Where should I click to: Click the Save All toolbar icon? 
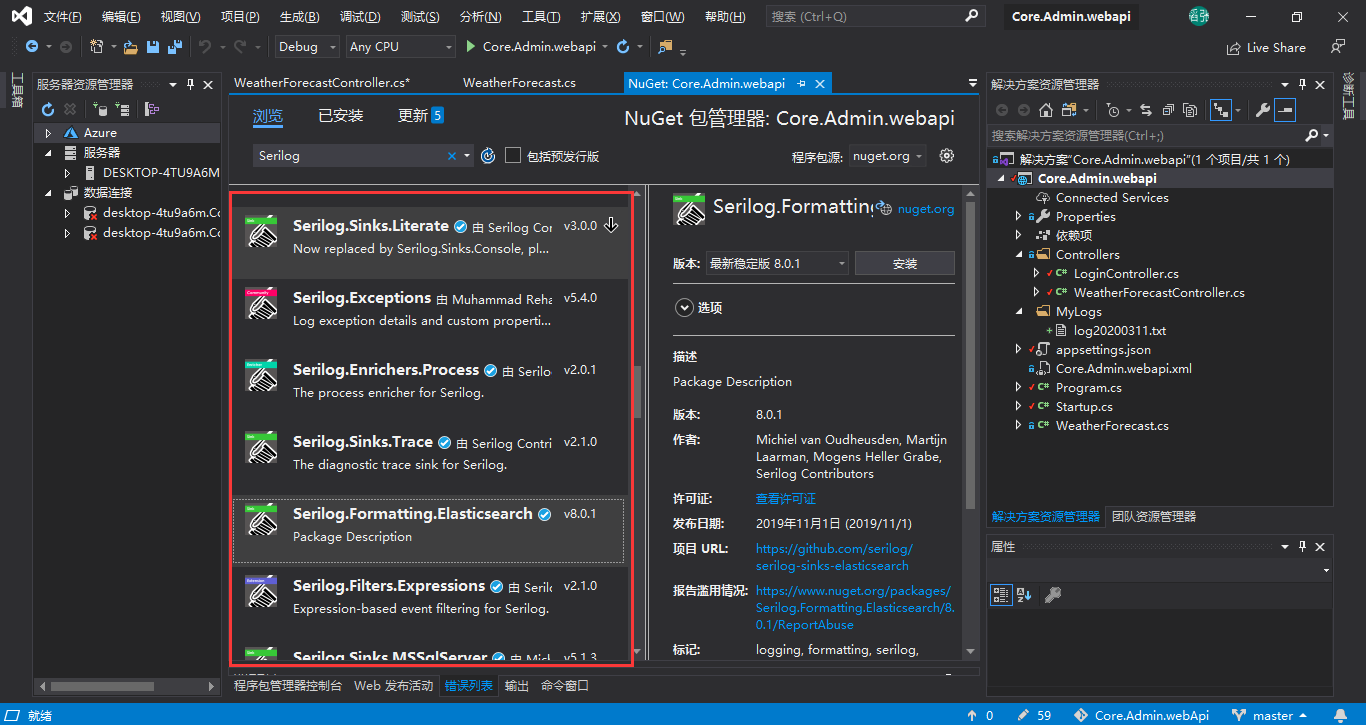[x=175, y=47]
